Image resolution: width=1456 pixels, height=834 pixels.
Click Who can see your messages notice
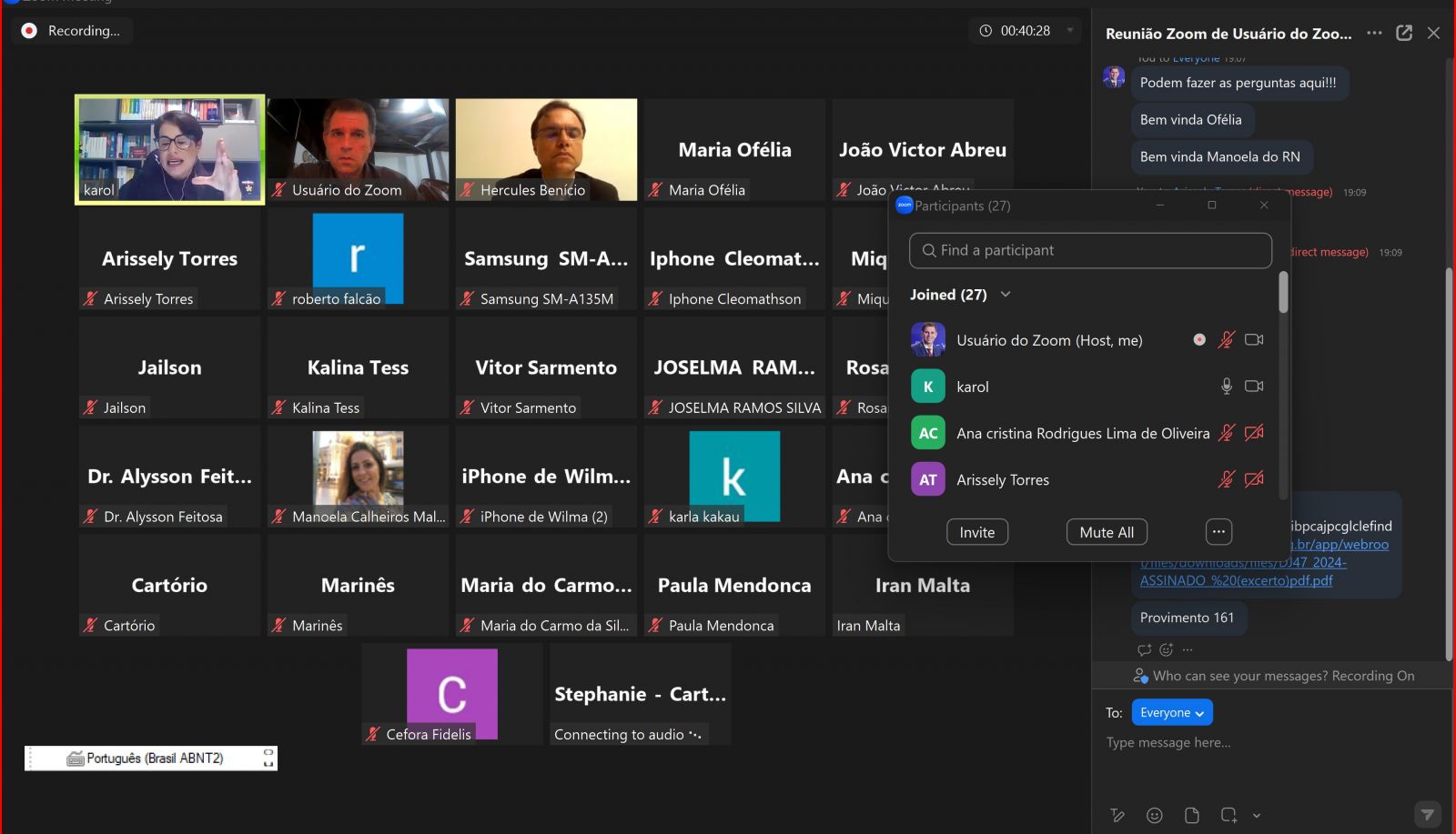click(1273, 676)
